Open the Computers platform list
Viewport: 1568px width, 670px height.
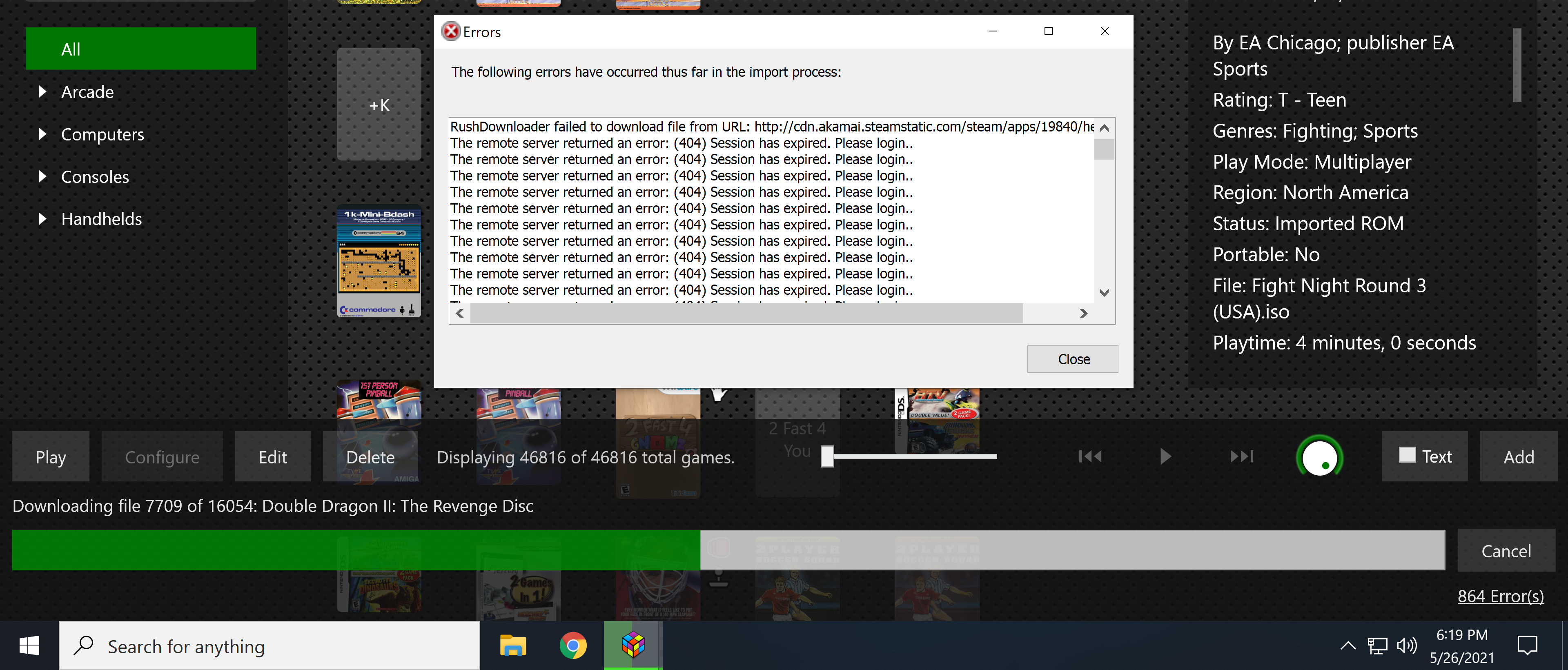102,134
